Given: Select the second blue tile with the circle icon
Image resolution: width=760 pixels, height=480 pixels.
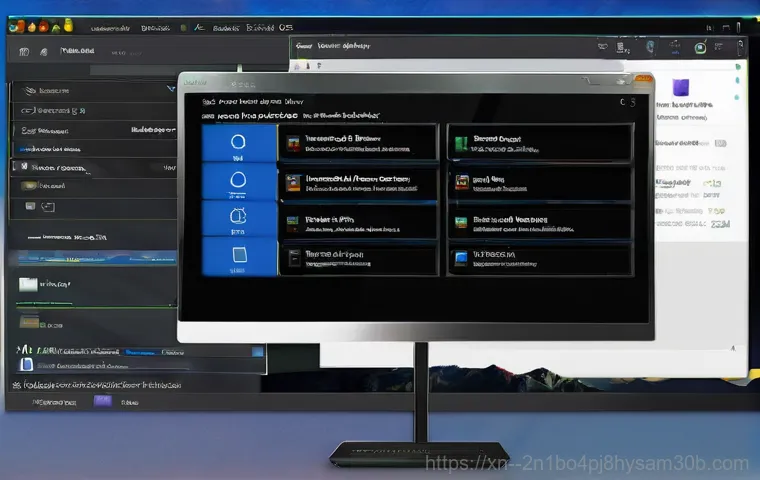Looking at the screenshot, I should [239, 181].
